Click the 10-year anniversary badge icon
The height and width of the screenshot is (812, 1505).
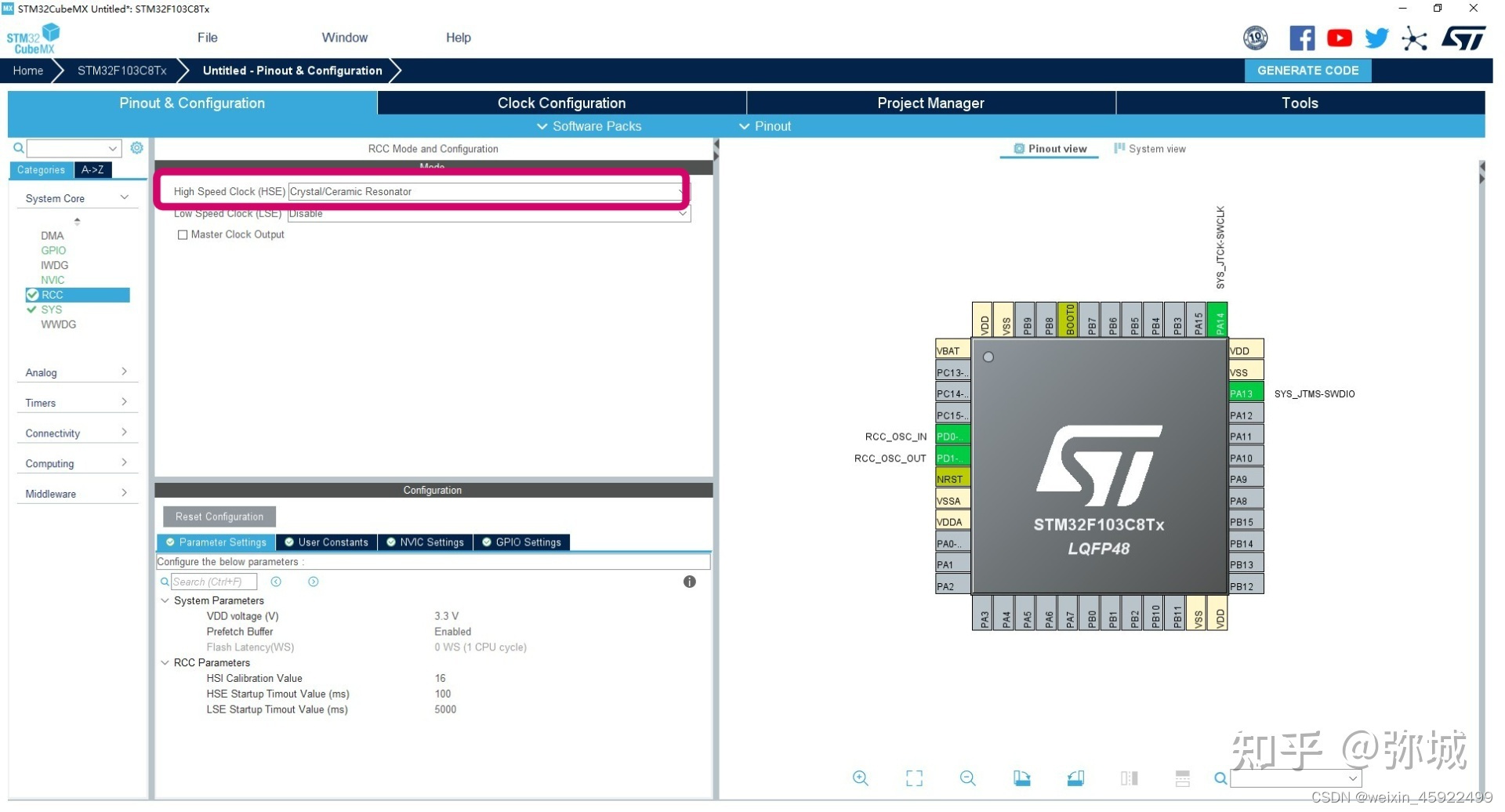coord(1256,38)
